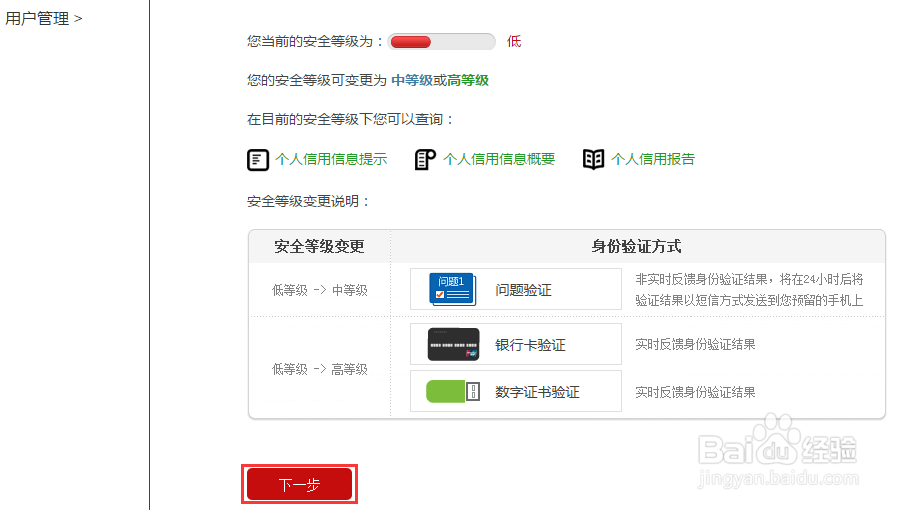Click the 个人信用信息提示 document icon
The image size is (910, 510).
pos(258,160)
